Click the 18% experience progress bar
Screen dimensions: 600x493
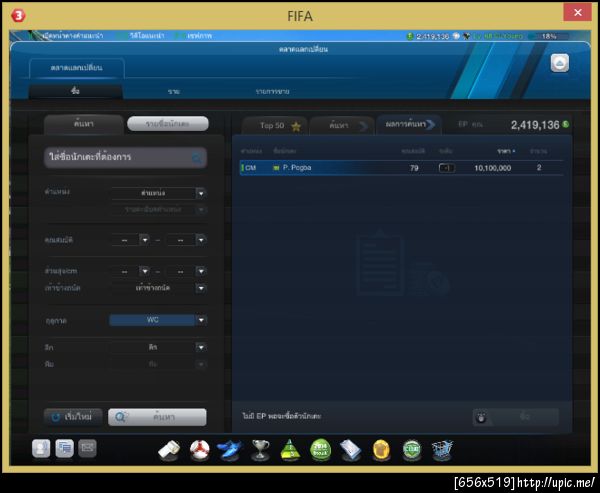tap(549, 36)
